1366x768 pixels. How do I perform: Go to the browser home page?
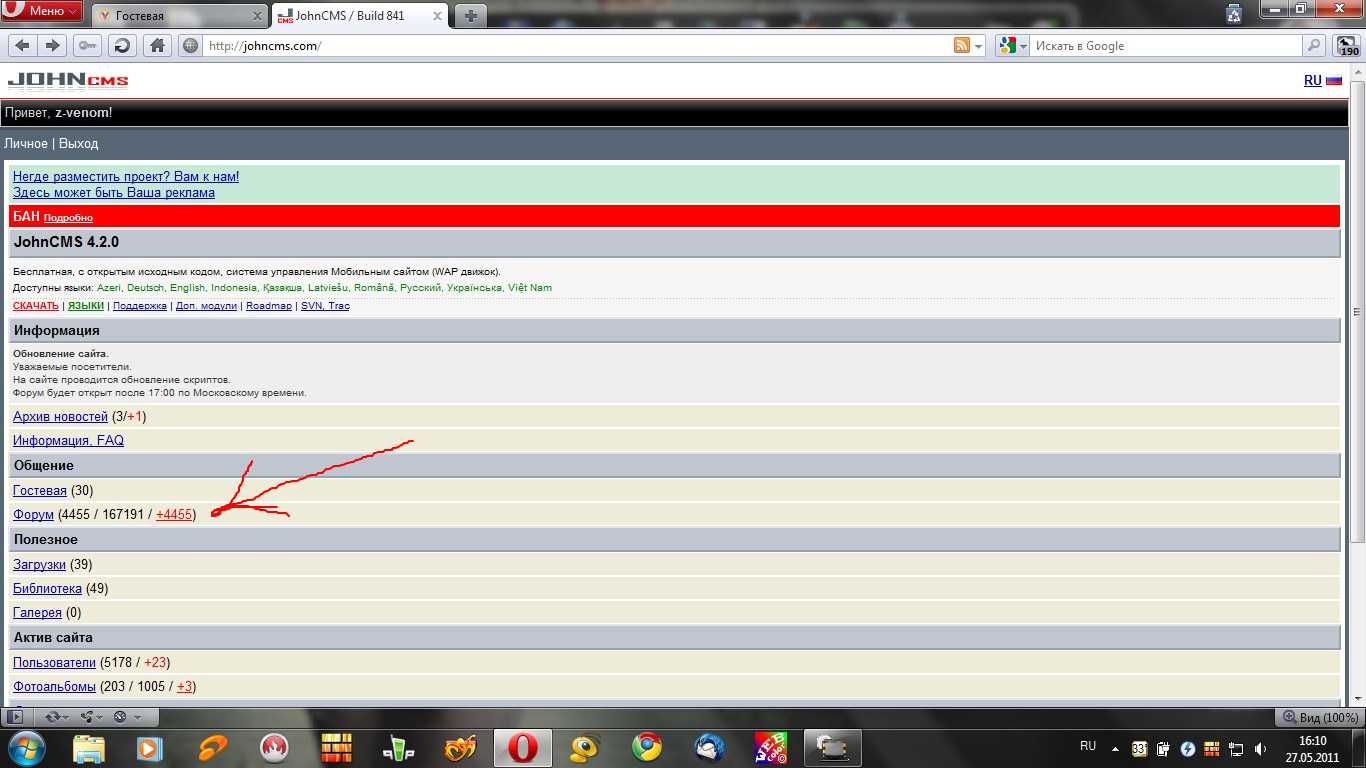157,45
